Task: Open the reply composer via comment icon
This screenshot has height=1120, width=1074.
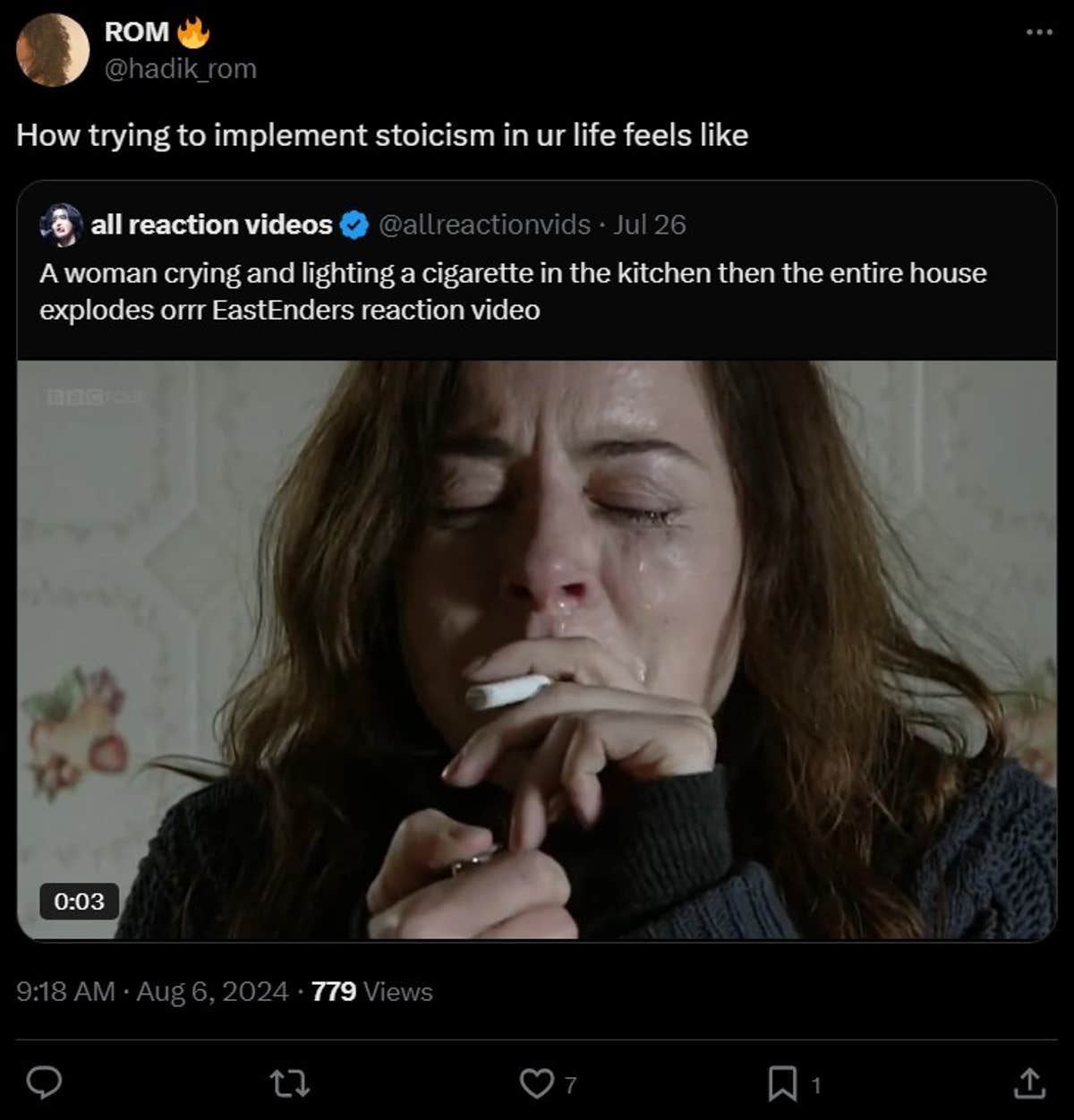Action: point(44,1083)
